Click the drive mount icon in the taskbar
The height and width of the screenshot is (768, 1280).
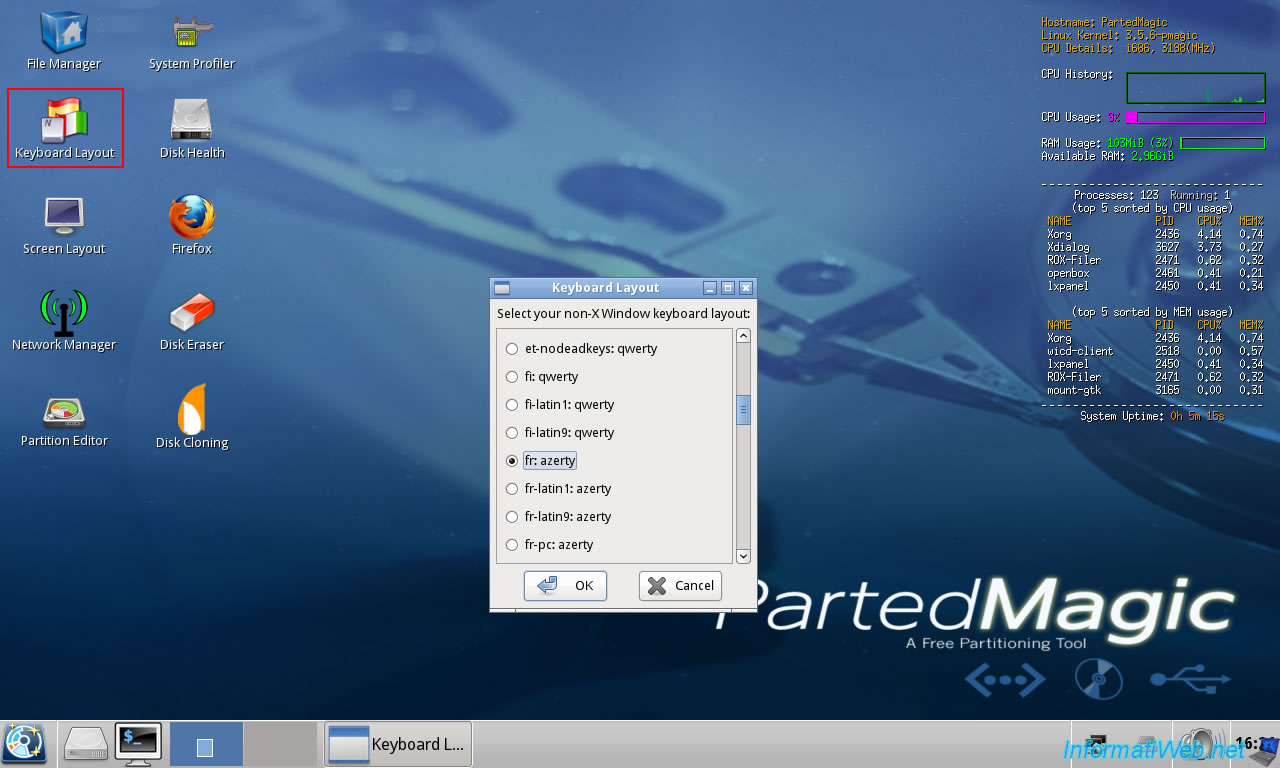[85, 744]
